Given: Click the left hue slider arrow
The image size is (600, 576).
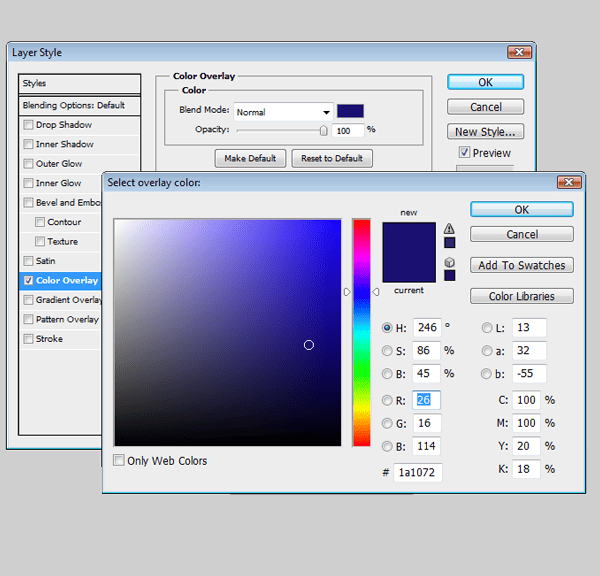Looking at the screenshot, I should click(x=347, y=292).
